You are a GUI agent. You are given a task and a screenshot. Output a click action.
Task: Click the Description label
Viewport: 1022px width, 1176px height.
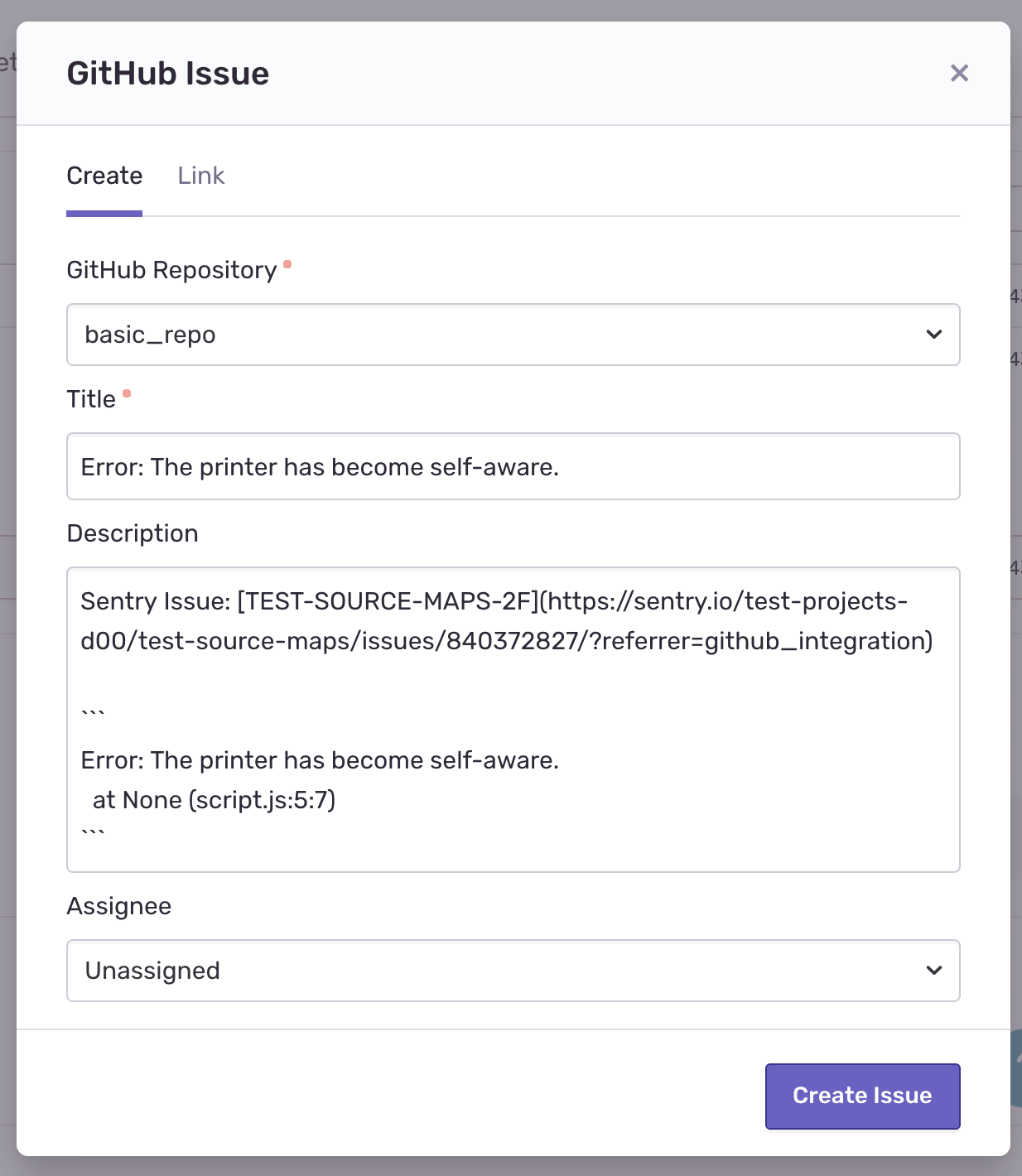(133, 533)
